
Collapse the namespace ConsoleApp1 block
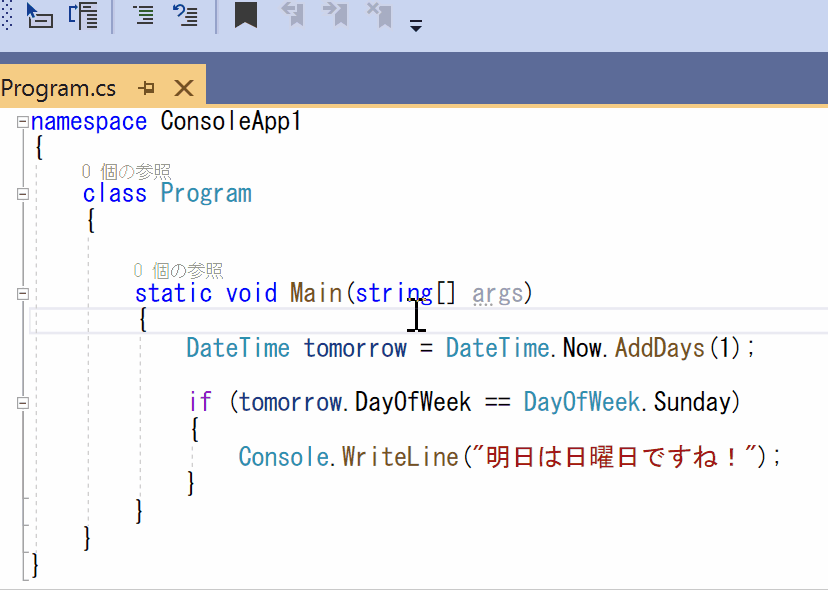tap(22, 122)
